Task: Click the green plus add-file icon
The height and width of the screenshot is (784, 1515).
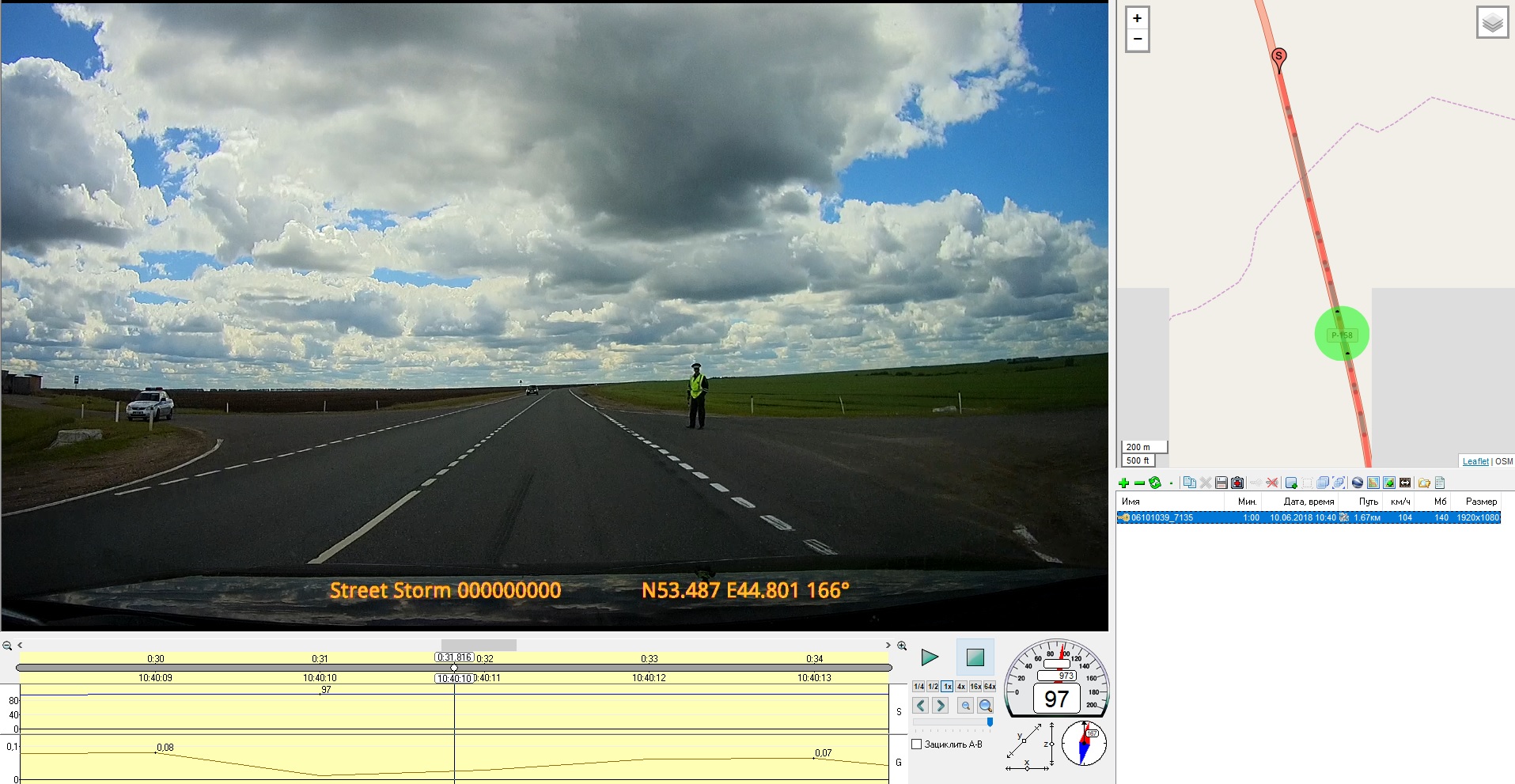Action: (x=1123, y=483)
